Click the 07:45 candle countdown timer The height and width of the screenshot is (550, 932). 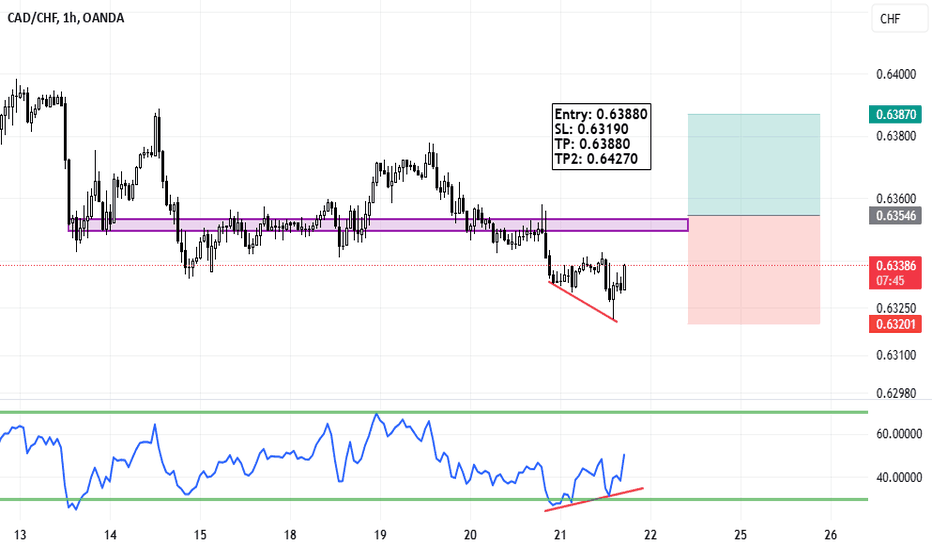point(890,281)
